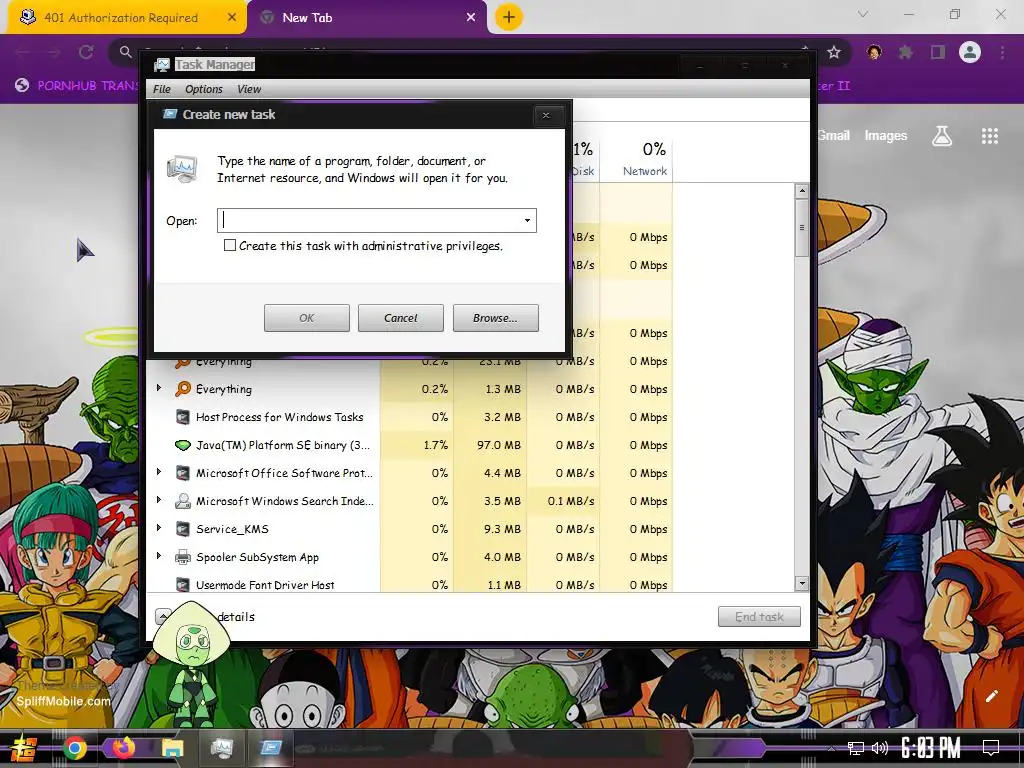Open the Google apps grid icon
The height and width of the screenshot is (768, 1024).
pos(989,136)
